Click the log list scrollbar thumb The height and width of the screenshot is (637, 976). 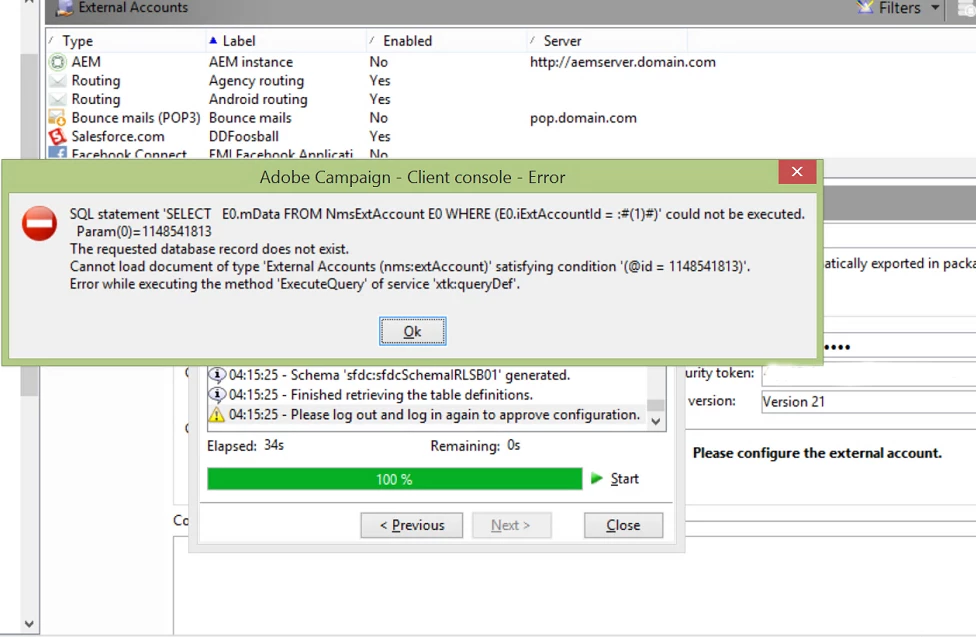click(655, 405)
